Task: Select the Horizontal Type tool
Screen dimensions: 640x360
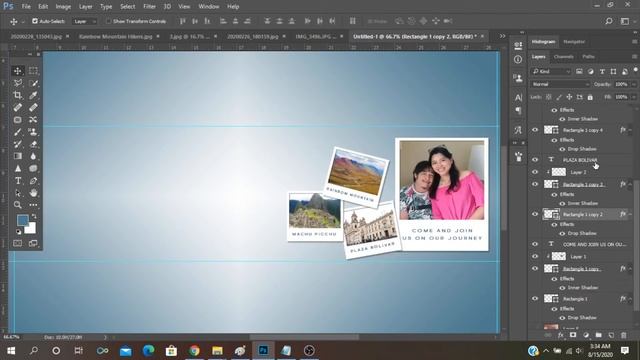Action: [18, 181]
